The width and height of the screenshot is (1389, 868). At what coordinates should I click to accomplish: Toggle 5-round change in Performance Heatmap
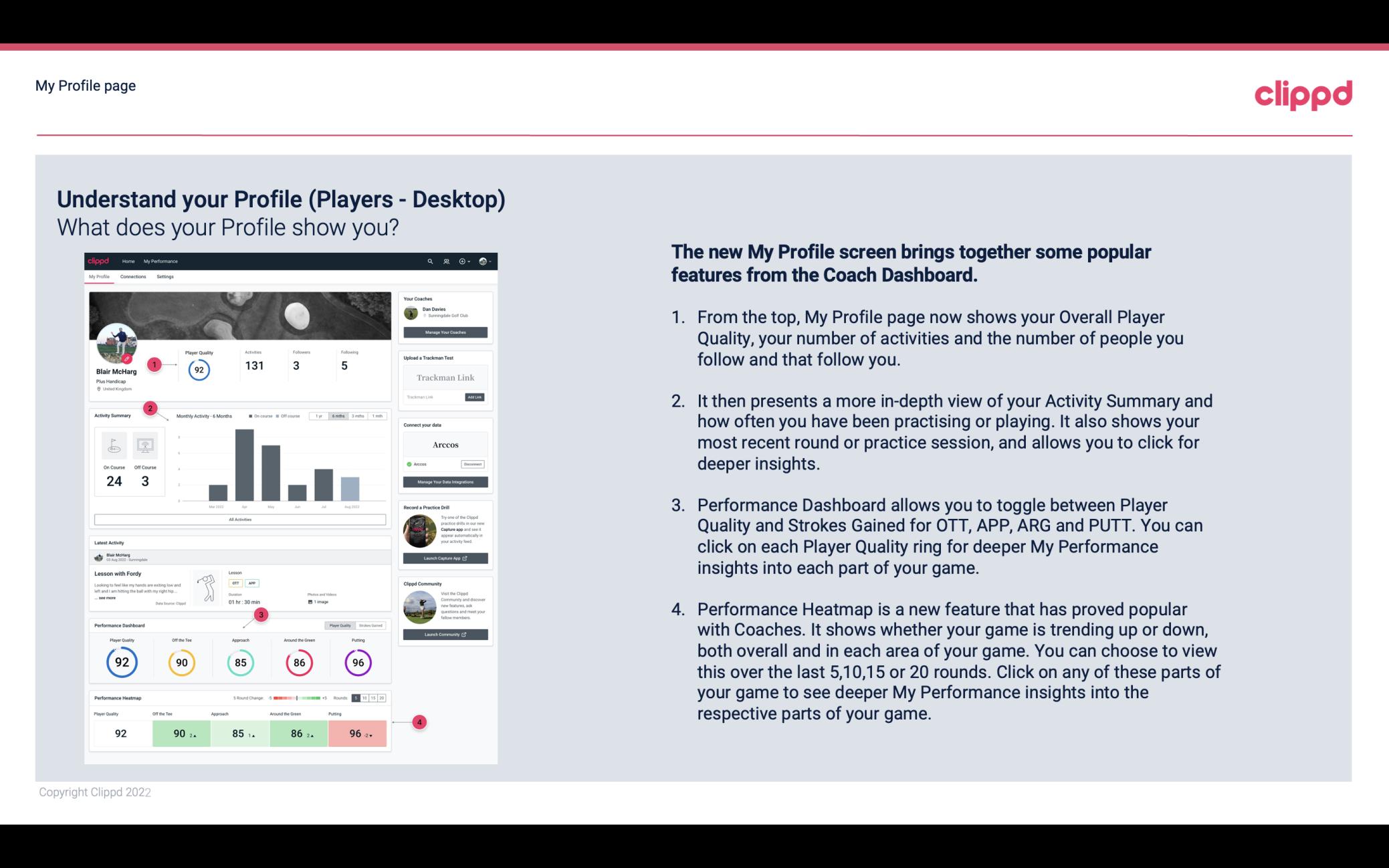(358, 698)
